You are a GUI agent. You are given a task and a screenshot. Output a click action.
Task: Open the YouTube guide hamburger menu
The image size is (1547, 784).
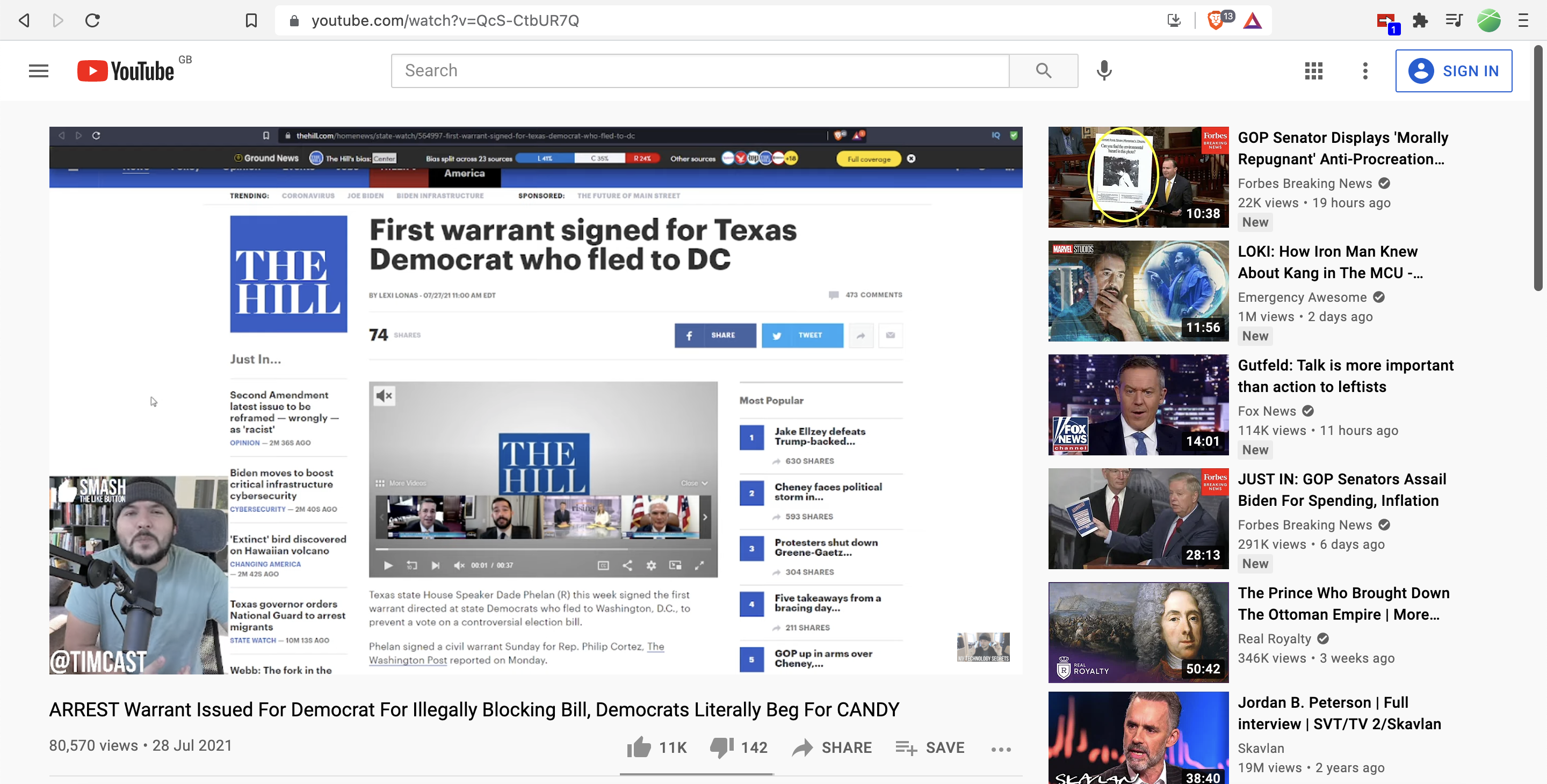(39, 71)
